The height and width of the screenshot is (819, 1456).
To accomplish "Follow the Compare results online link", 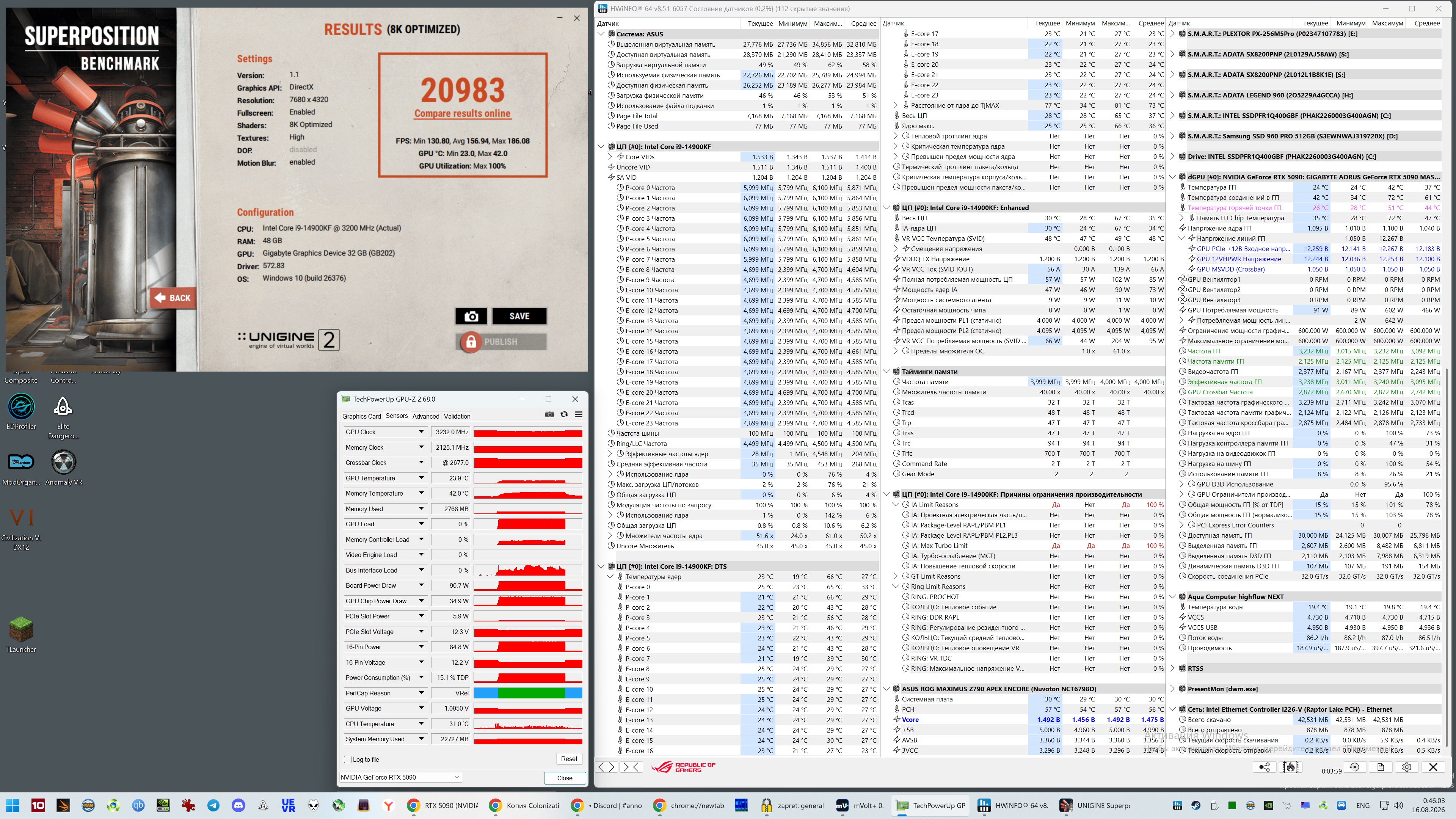I will (462, 113).
